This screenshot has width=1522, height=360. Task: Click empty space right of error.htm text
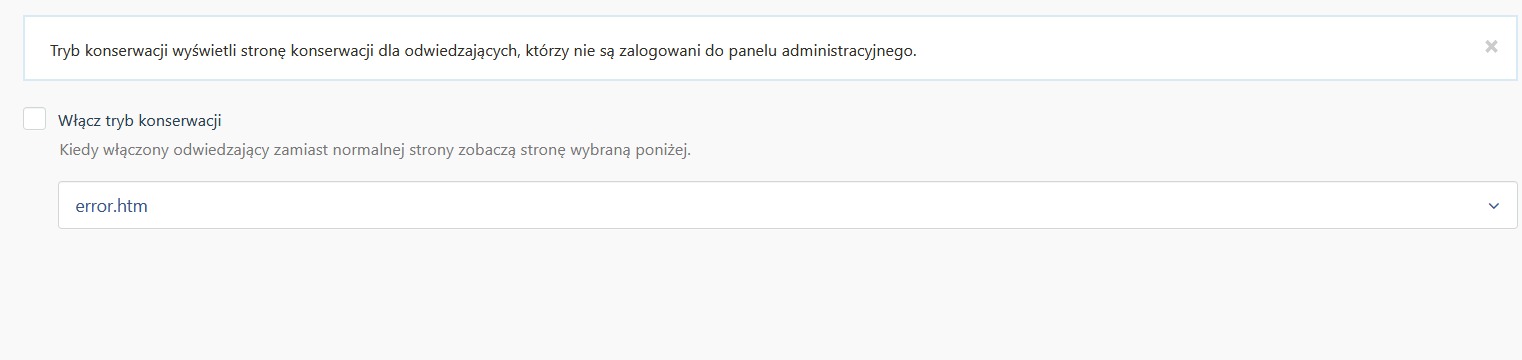point(800,205)
